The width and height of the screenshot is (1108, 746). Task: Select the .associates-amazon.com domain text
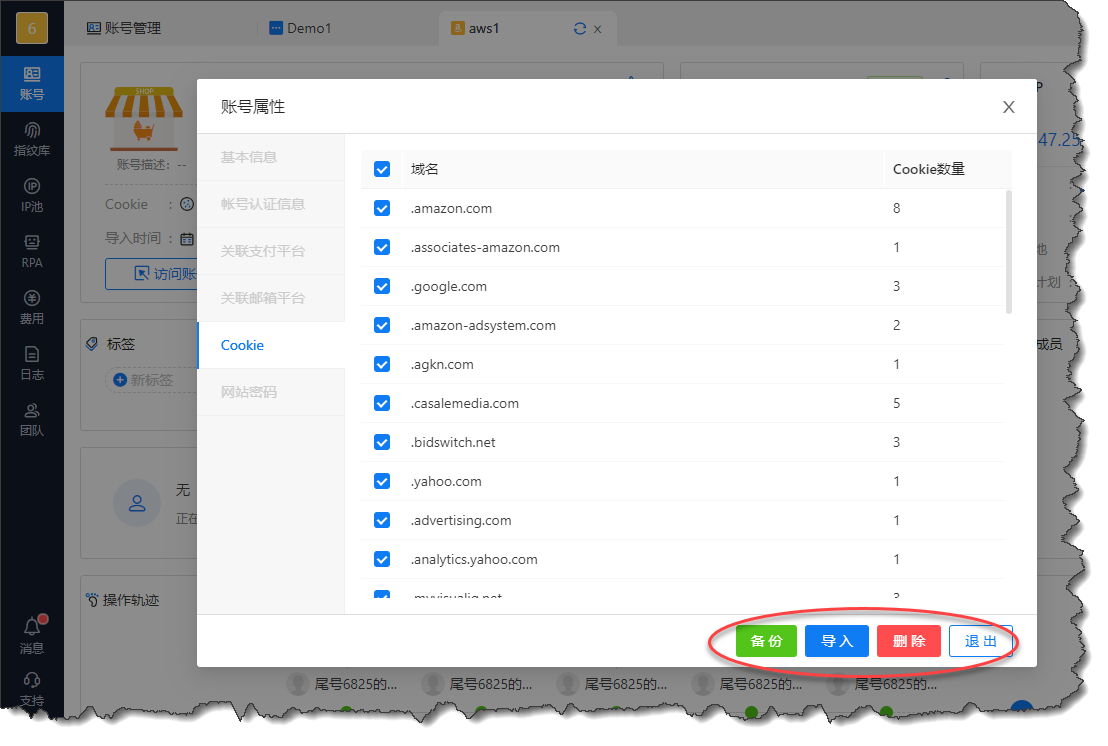point(485,247)
